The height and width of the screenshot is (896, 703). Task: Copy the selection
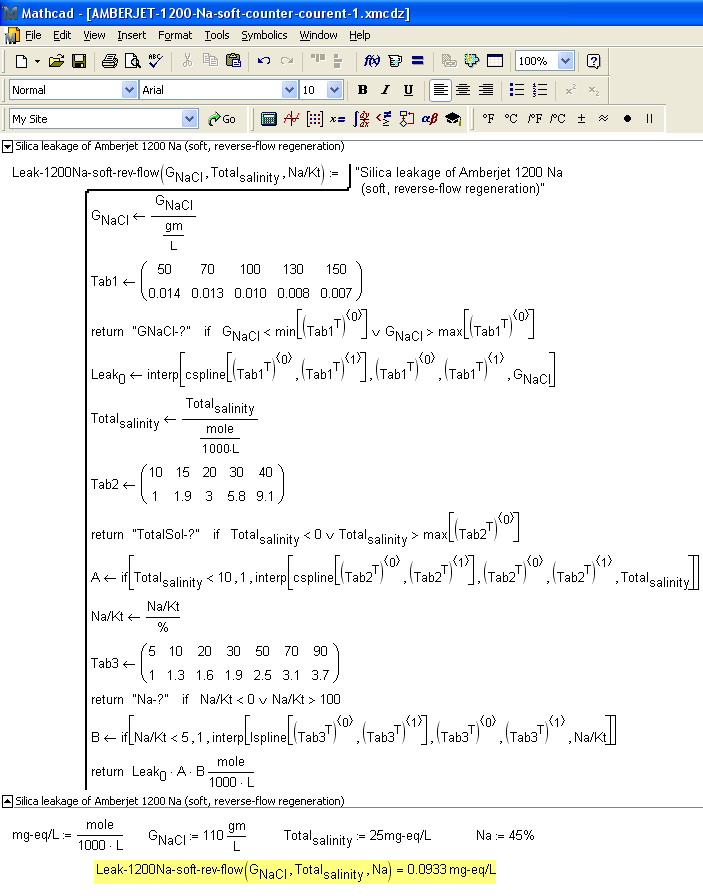click(x=210, y=61)
